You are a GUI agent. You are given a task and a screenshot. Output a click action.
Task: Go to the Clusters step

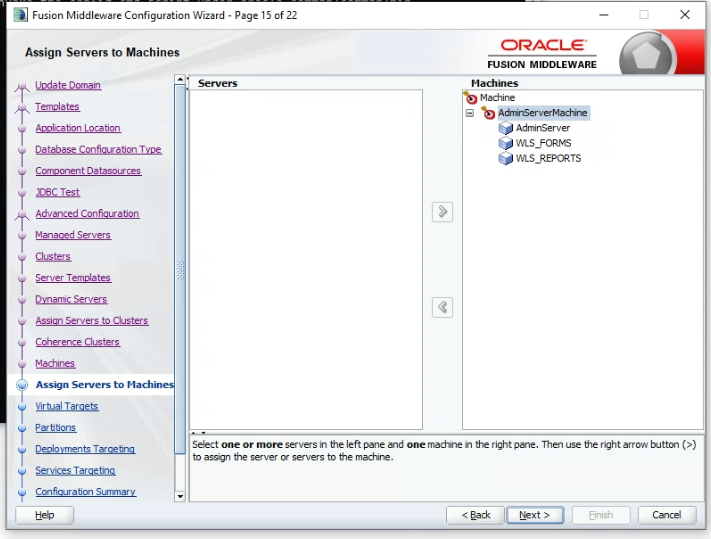coord(53,256)
